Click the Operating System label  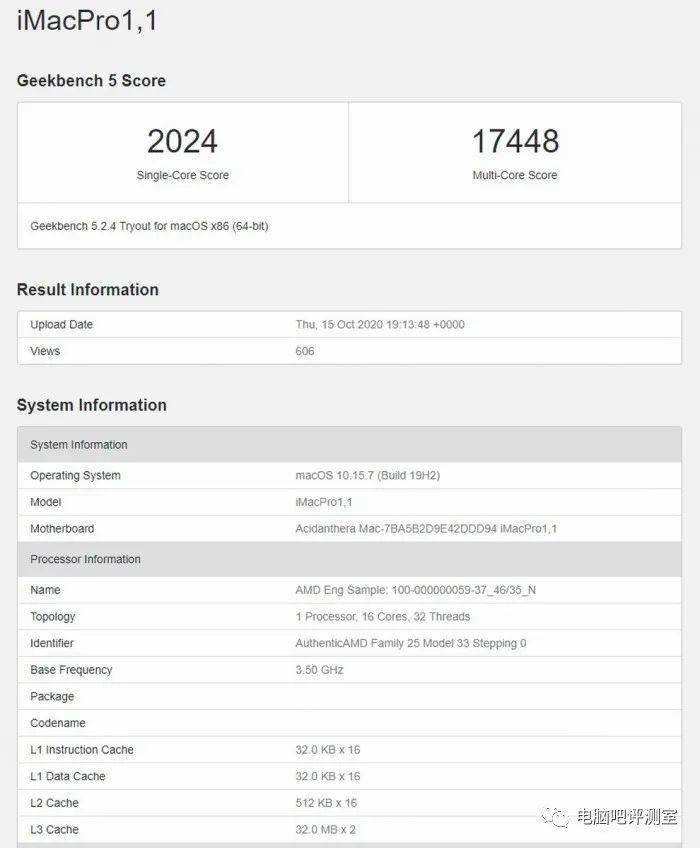coord(75,475)
